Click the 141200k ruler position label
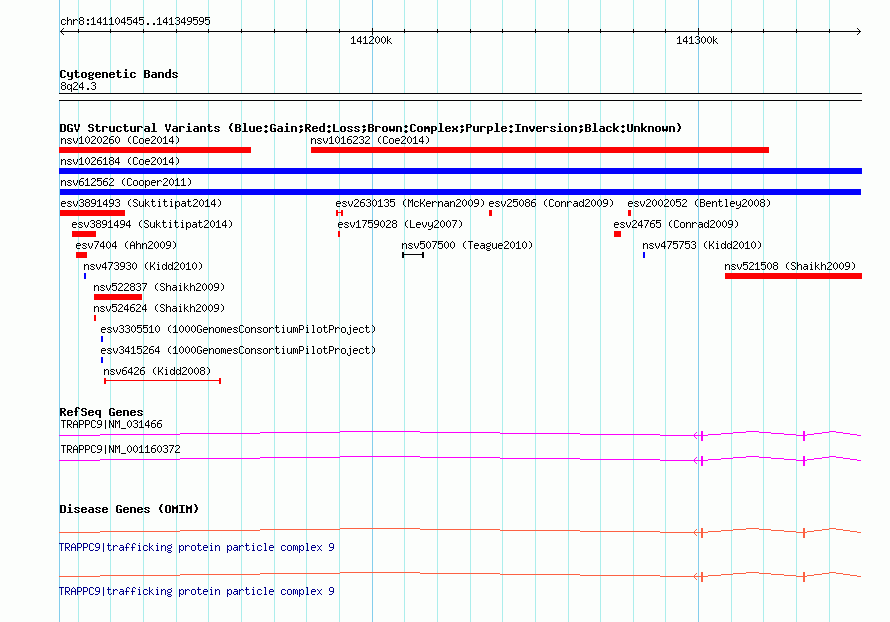The image size is (890, 622). point(371,40)
